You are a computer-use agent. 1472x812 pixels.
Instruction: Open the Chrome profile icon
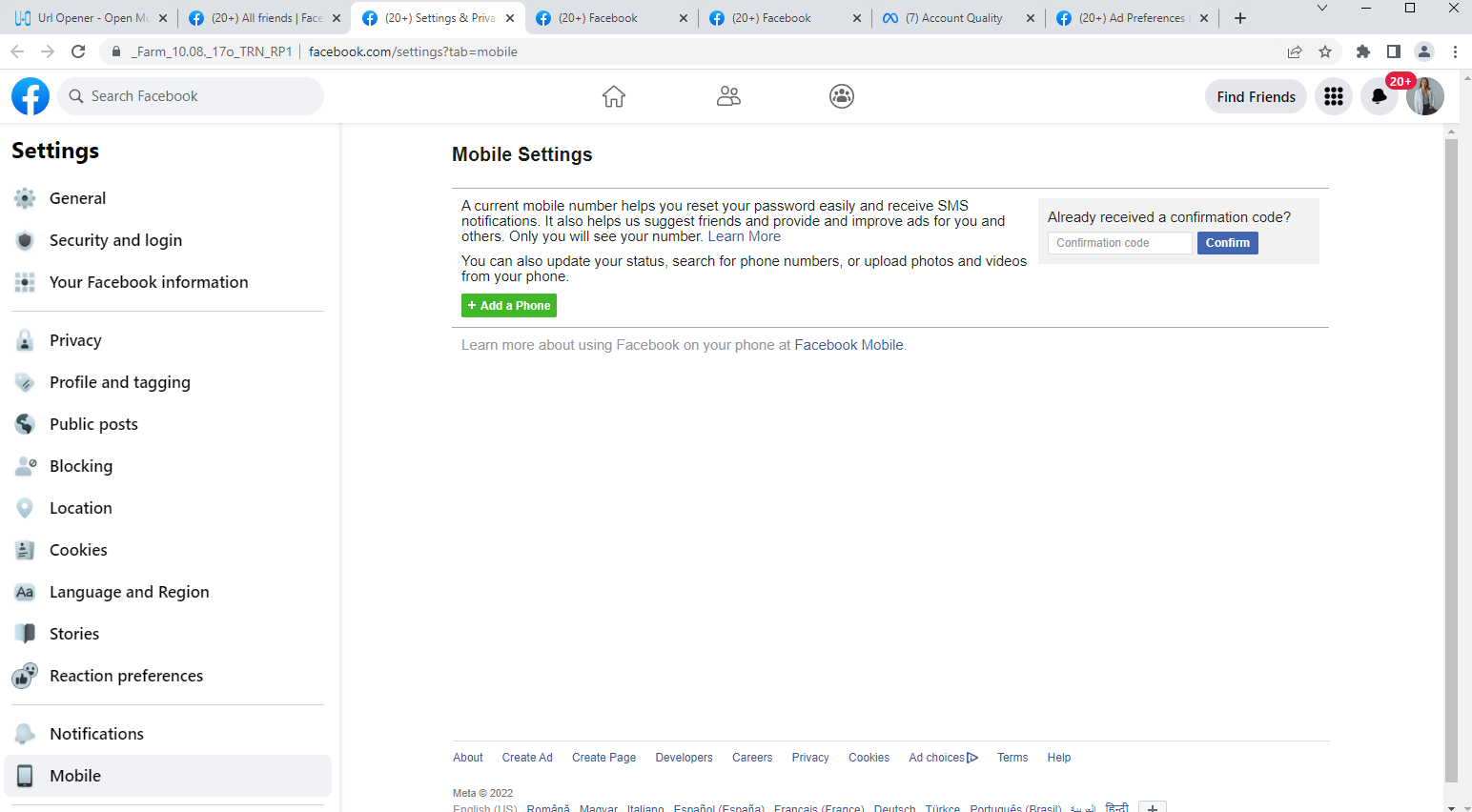point(1424,51)
